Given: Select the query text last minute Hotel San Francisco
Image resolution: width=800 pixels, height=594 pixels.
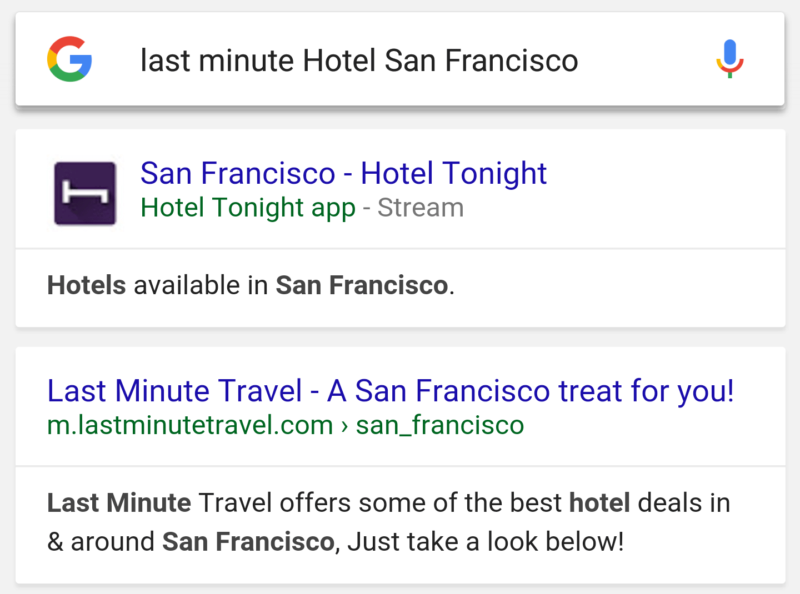Looking at the screenshot, I should tap(358, 60).
